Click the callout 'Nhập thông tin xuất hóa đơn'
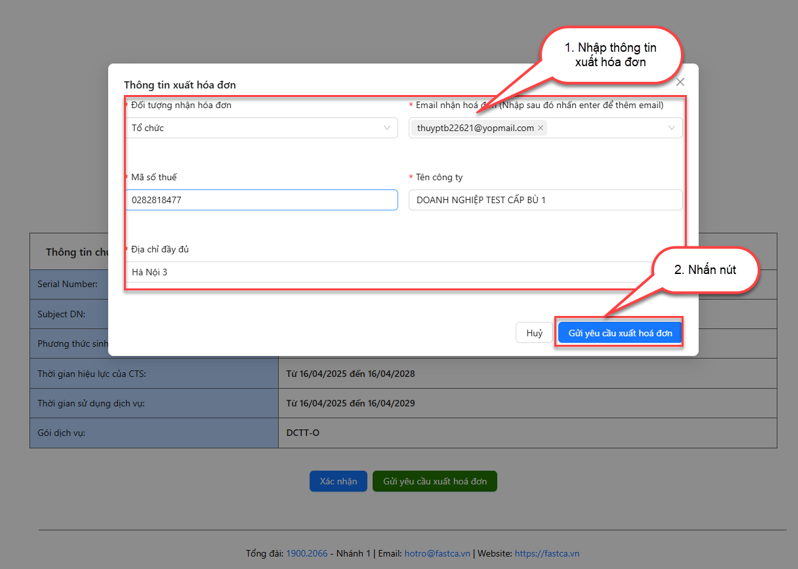This screenshot has height=569, width=798. click(610, 54)
